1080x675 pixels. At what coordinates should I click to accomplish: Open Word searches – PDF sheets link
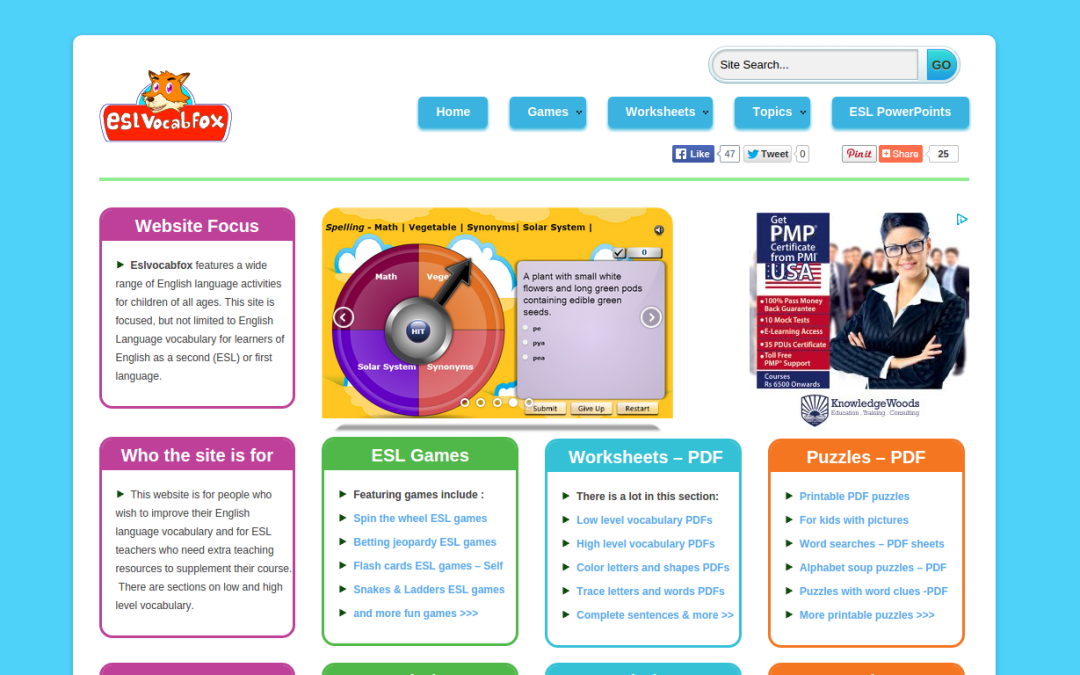872,544
